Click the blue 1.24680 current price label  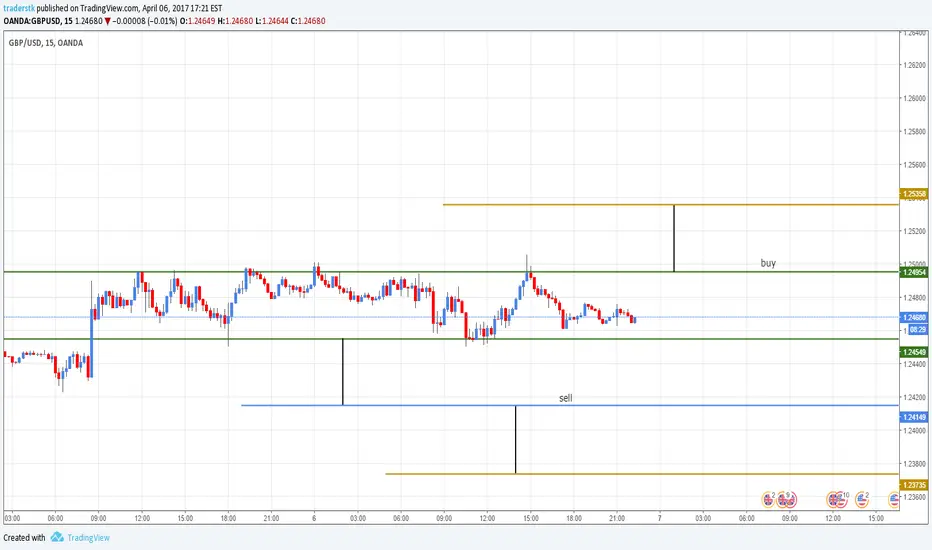pyautogui.click(x=915, y=318)
